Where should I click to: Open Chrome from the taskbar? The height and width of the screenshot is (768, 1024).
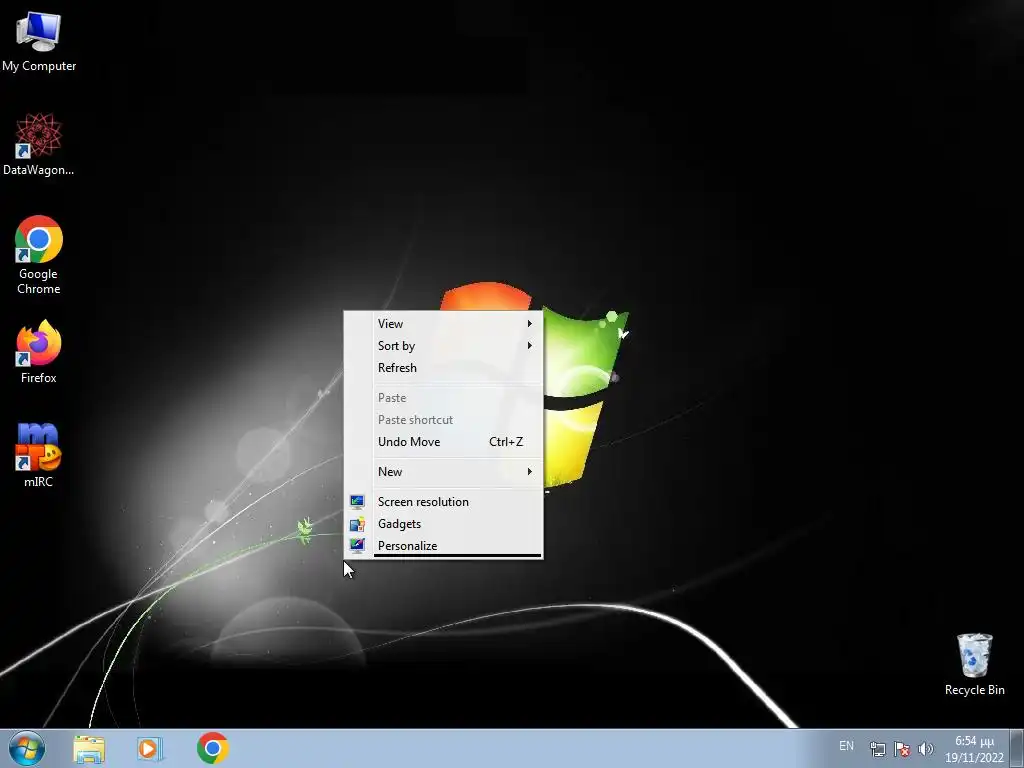pos(212,748)
